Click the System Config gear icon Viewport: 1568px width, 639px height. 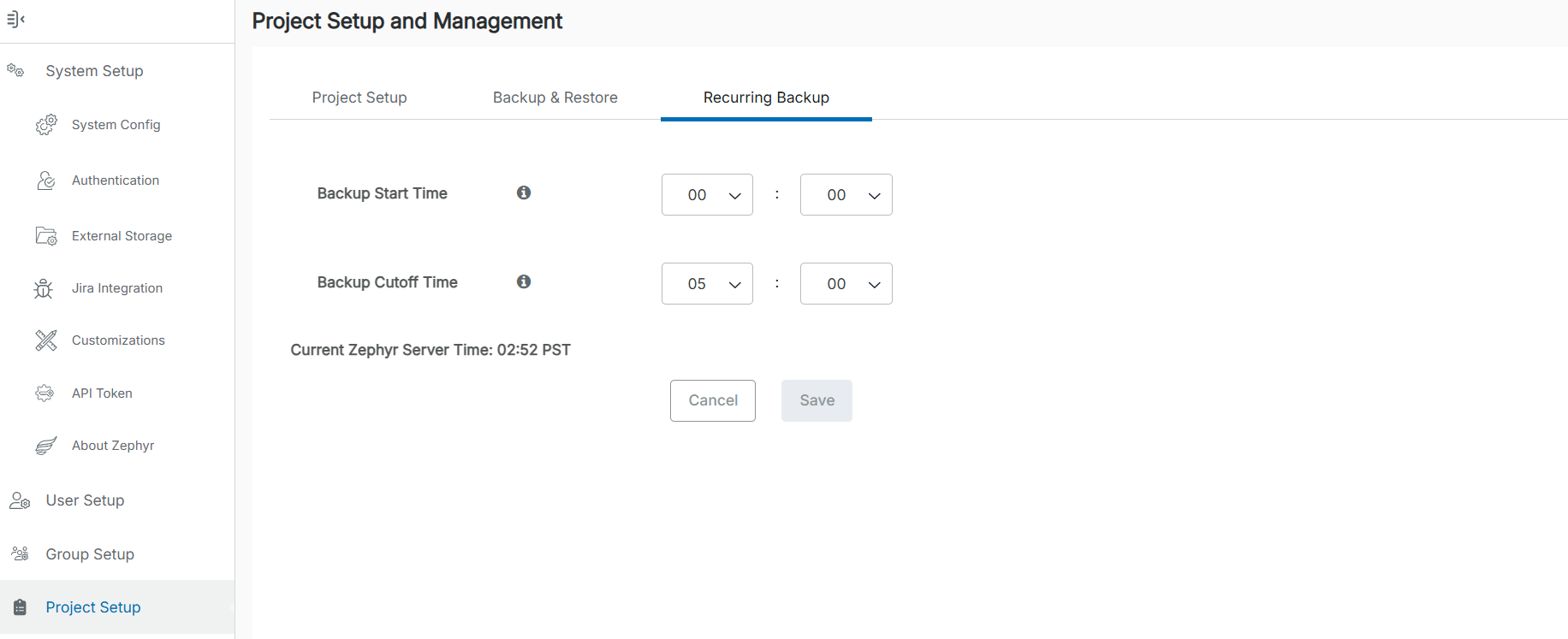tap(46, 125)
